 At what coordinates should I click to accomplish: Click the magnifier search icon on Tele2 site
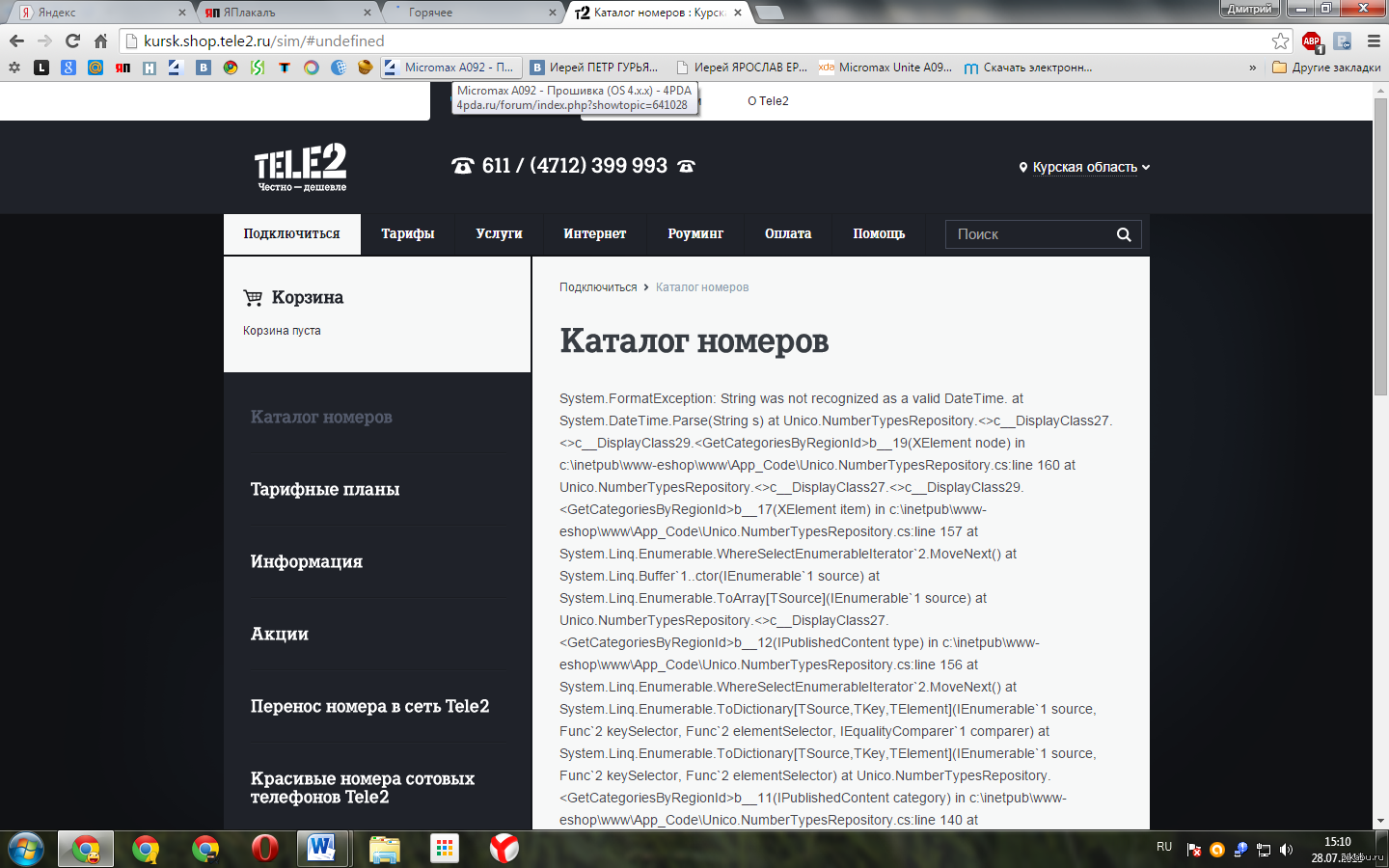pos(1124,234)
